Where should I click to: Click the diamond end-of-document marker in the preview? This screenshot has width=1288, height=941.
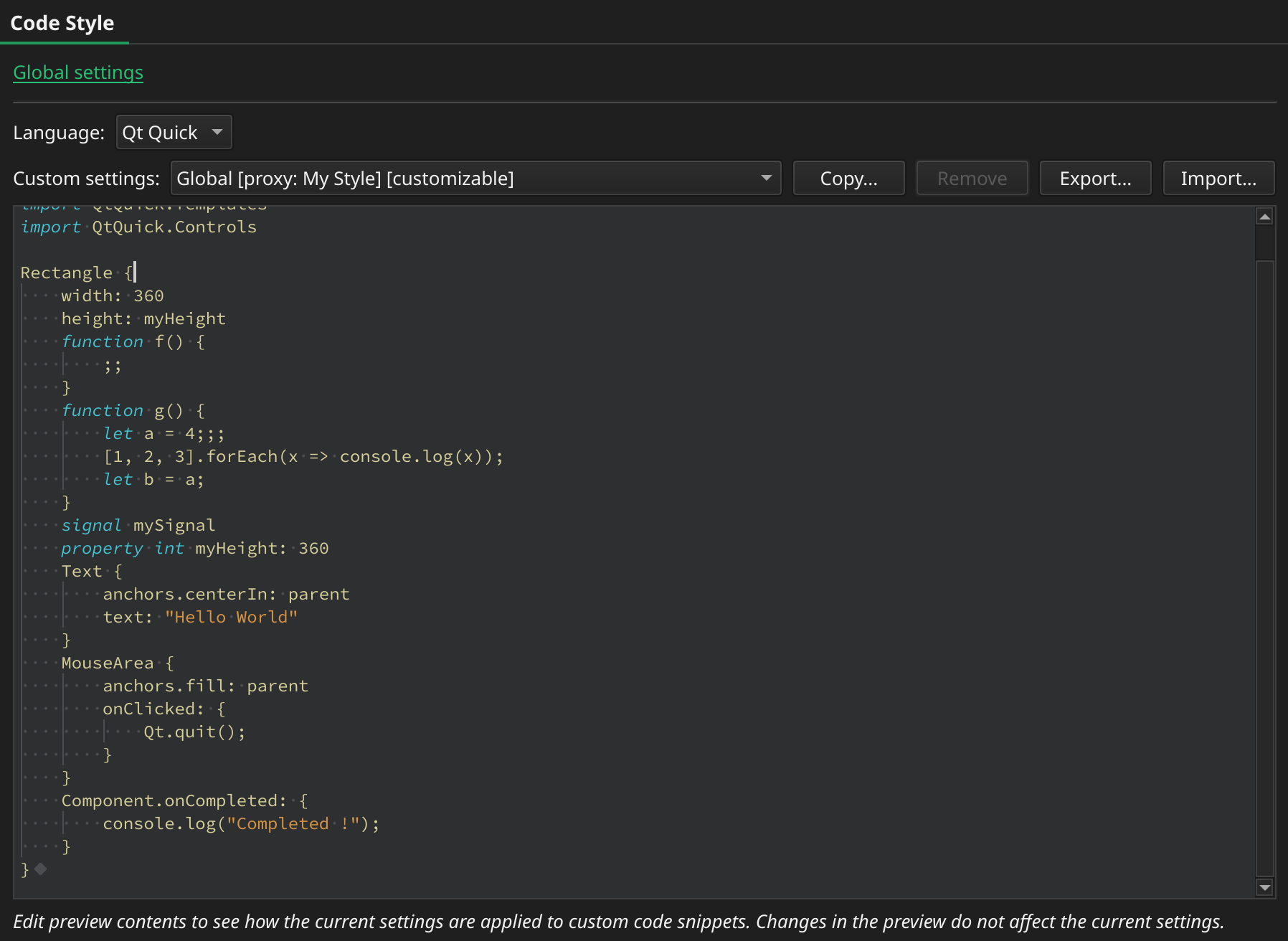pyautogui.click(x=41, y=869)
